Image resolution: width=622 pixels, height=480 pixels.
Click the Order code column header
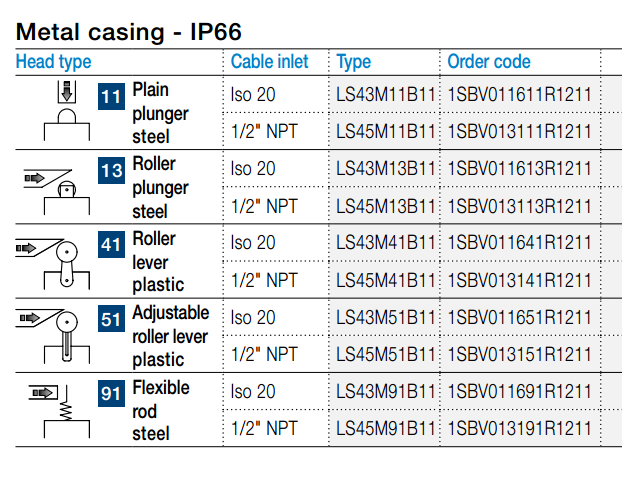pos(489,61)
